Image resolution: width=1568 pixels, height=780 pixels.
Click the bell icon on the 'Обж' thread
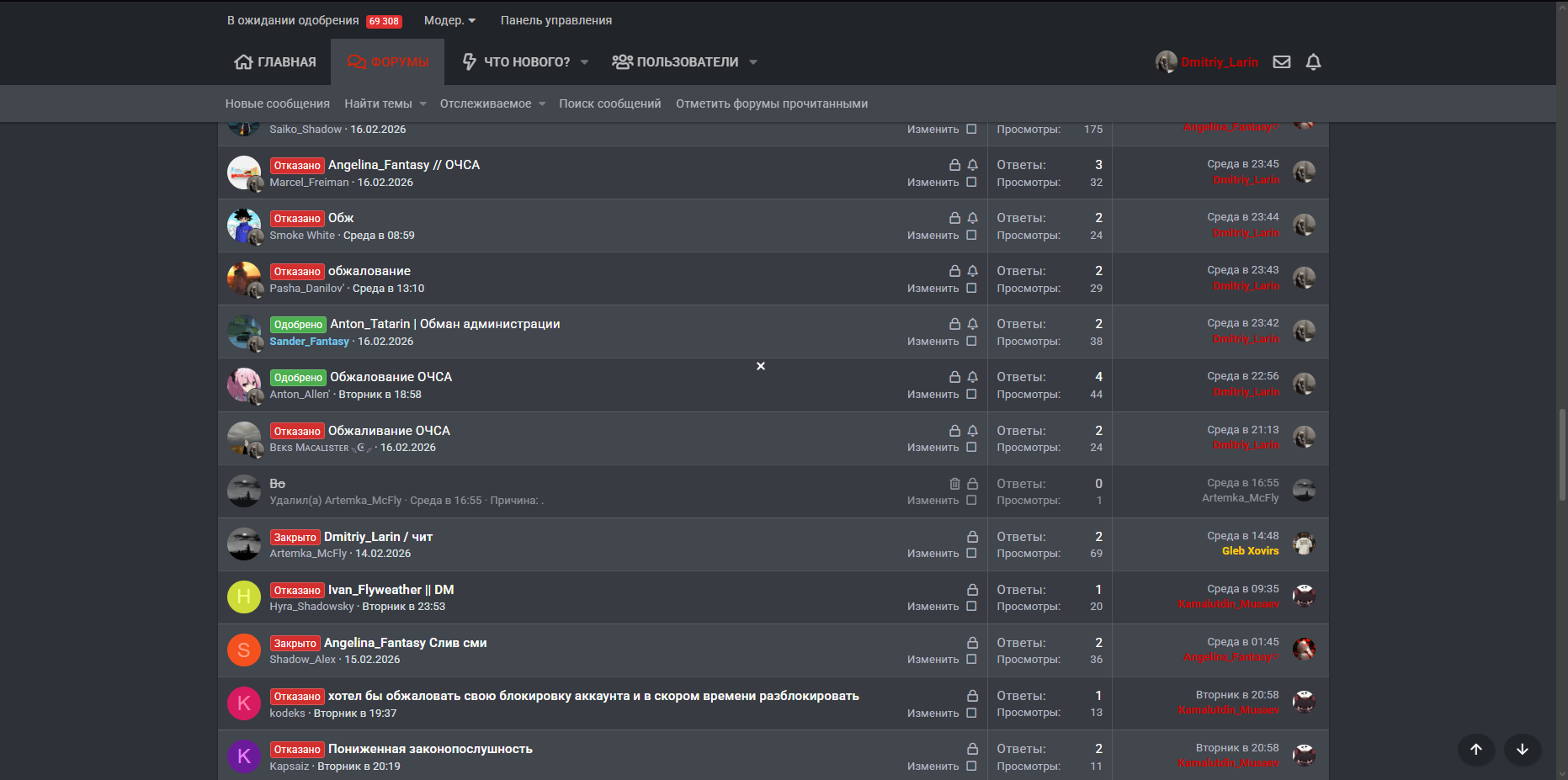click(972, 218)
